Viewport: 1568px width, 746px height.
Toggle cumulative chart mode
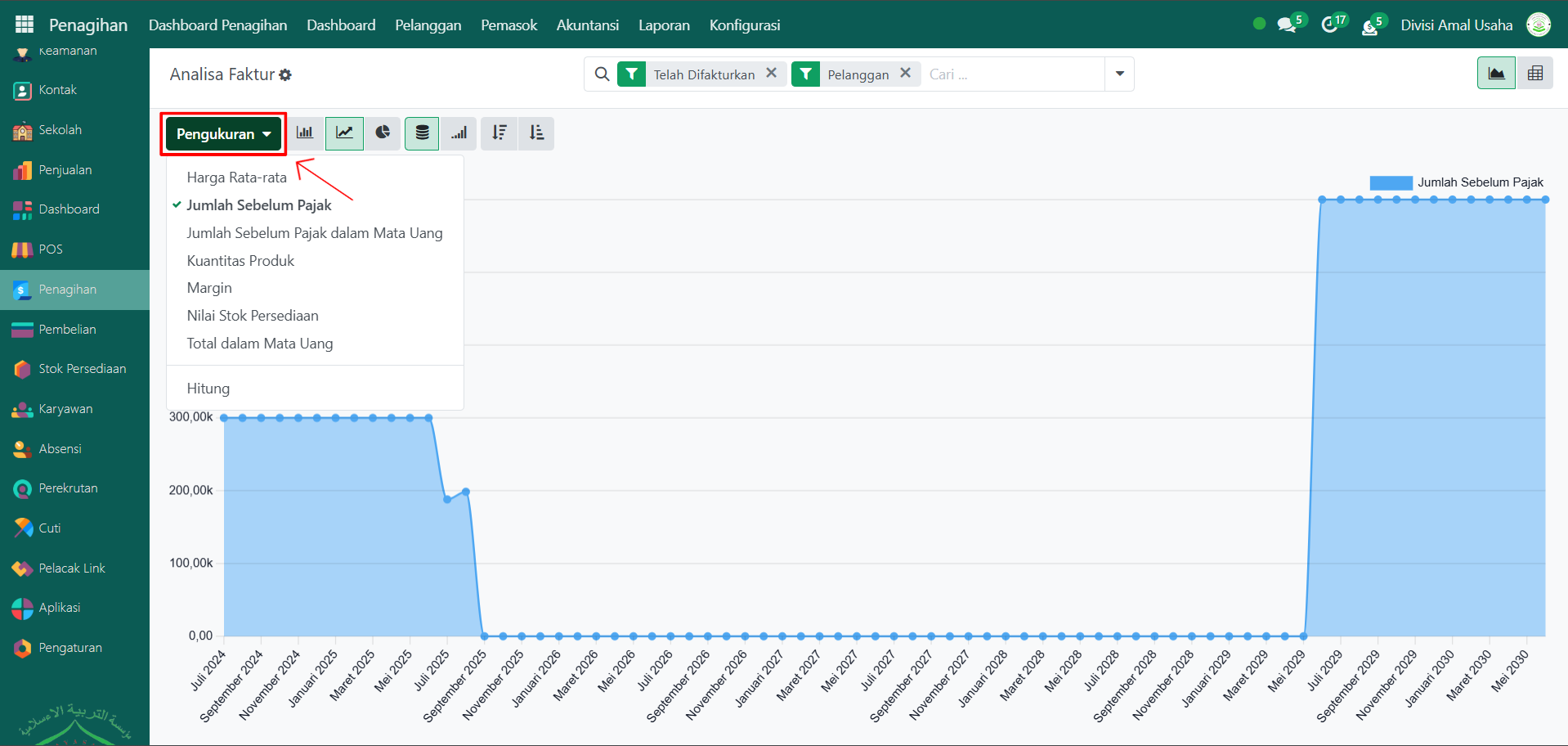[459, 133]
